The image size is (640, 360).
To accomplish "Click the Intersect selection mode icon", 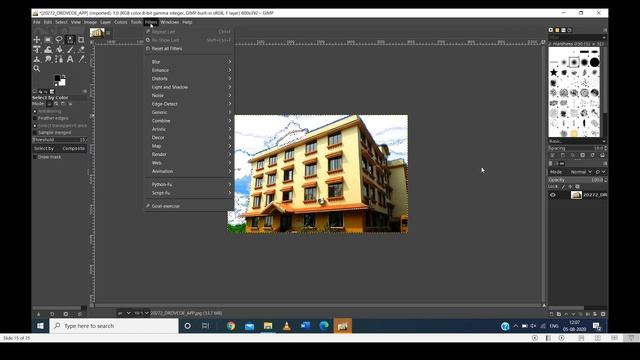I will click(x=70, y=104).
